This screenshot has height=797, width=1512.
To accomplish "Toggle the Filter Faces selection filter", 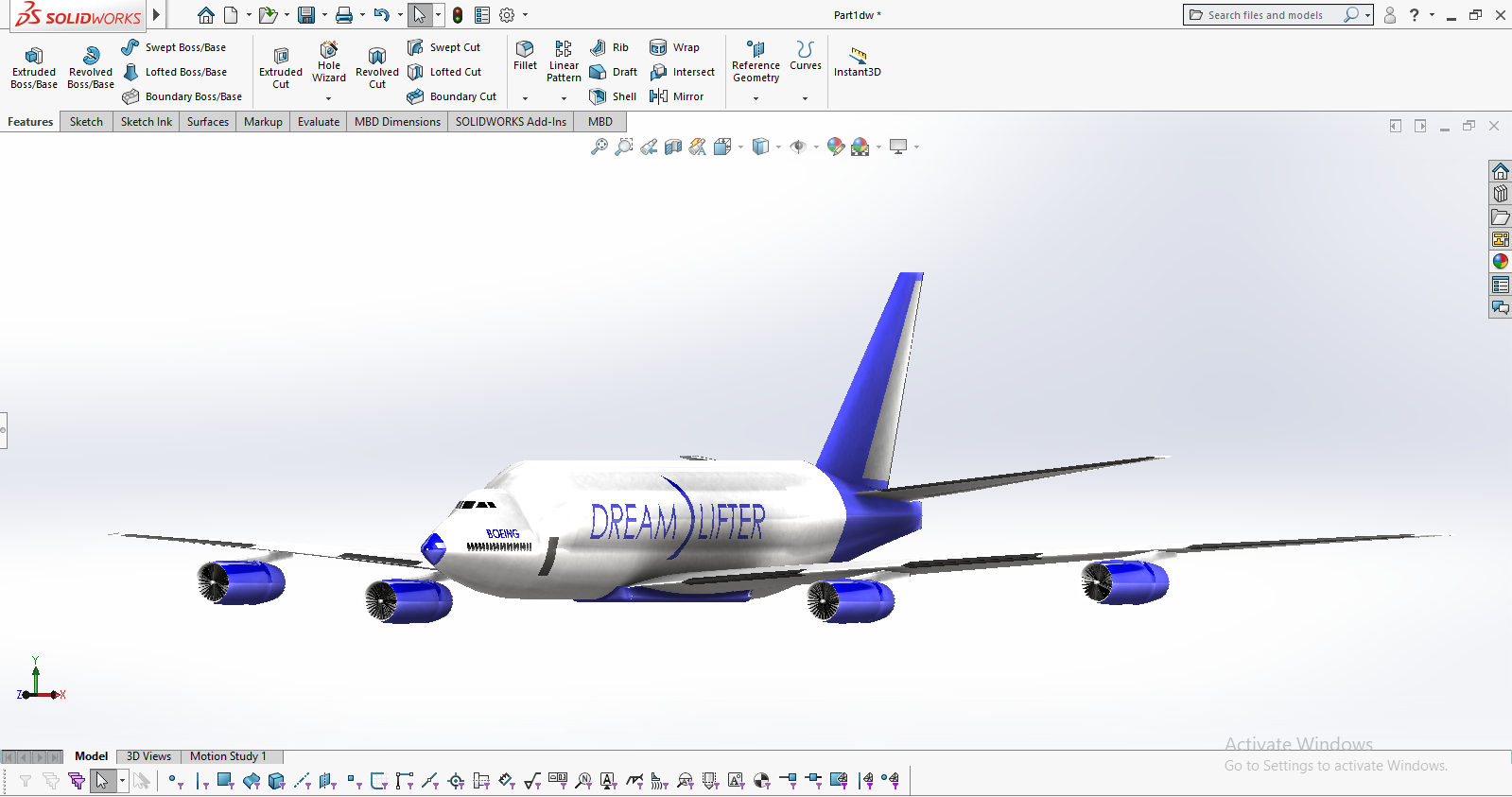I will click(x=225, y=780).
